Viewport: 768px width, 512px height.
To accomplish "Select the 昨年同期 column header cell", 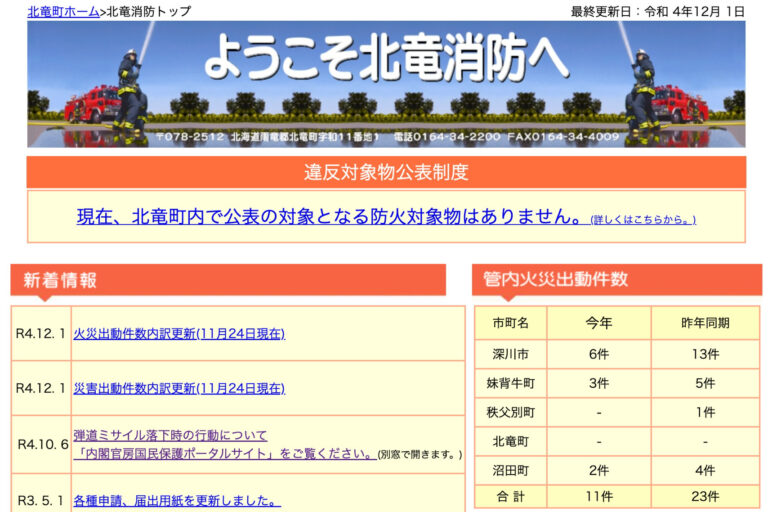I will click(705, 323).
